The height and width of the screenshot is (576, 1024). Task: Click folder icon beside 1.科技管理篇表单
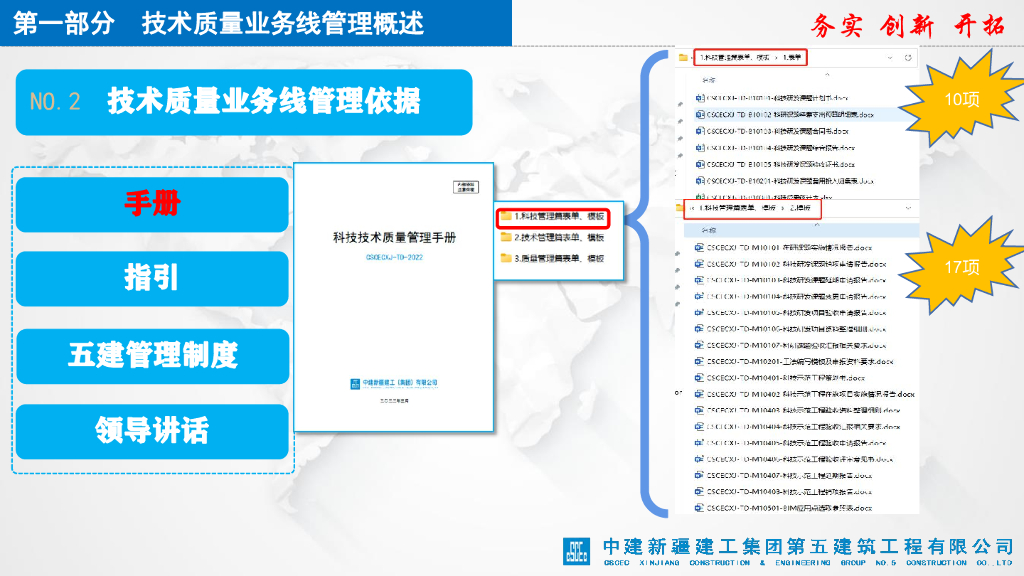coord(505,216)
